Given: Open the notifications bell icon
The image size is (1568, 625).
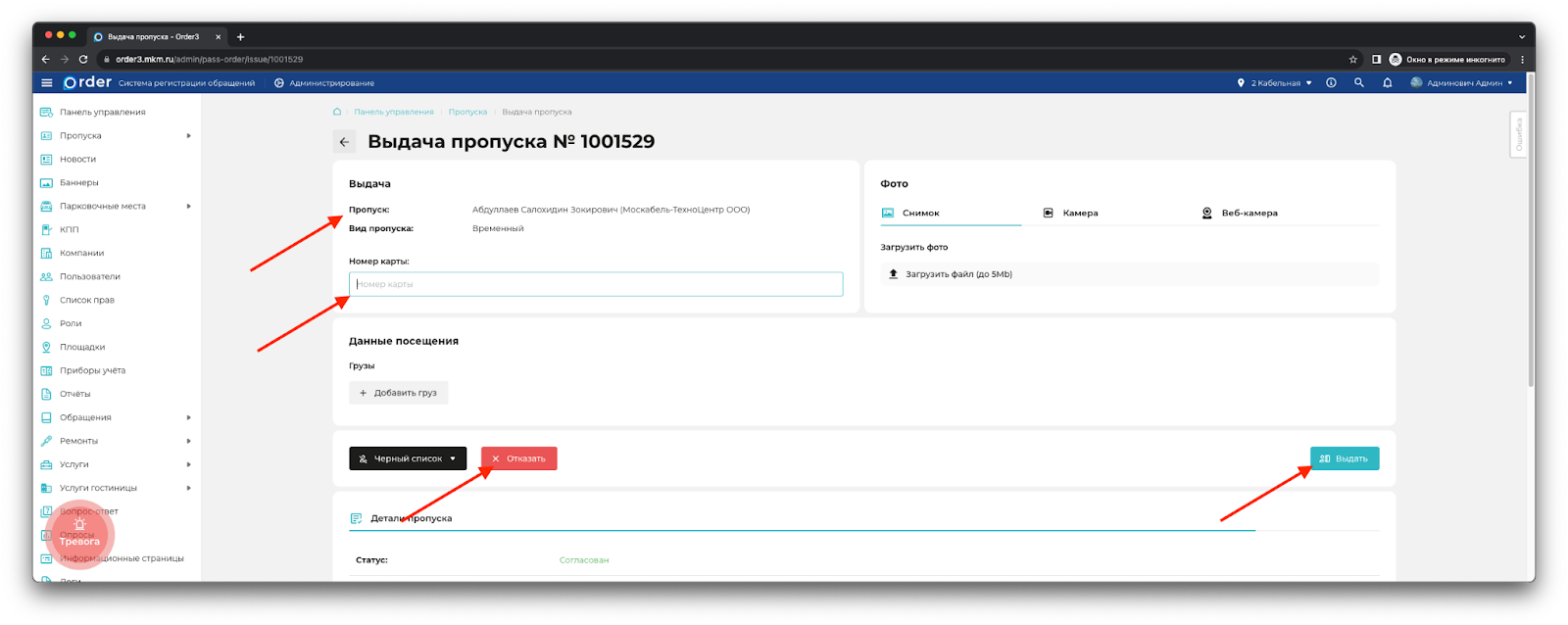Looking at the screenshot, I should pyautogui.click(x=1387, y=83).
